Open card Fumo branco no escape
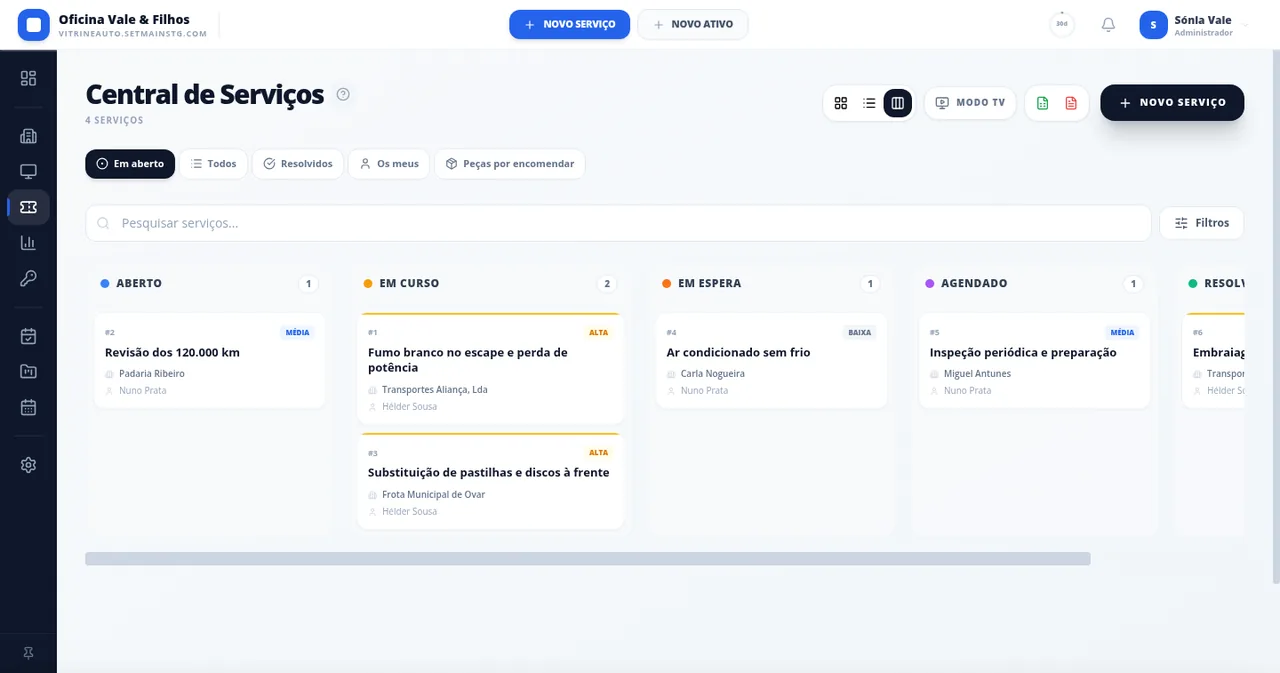 [x=490, y=369]
